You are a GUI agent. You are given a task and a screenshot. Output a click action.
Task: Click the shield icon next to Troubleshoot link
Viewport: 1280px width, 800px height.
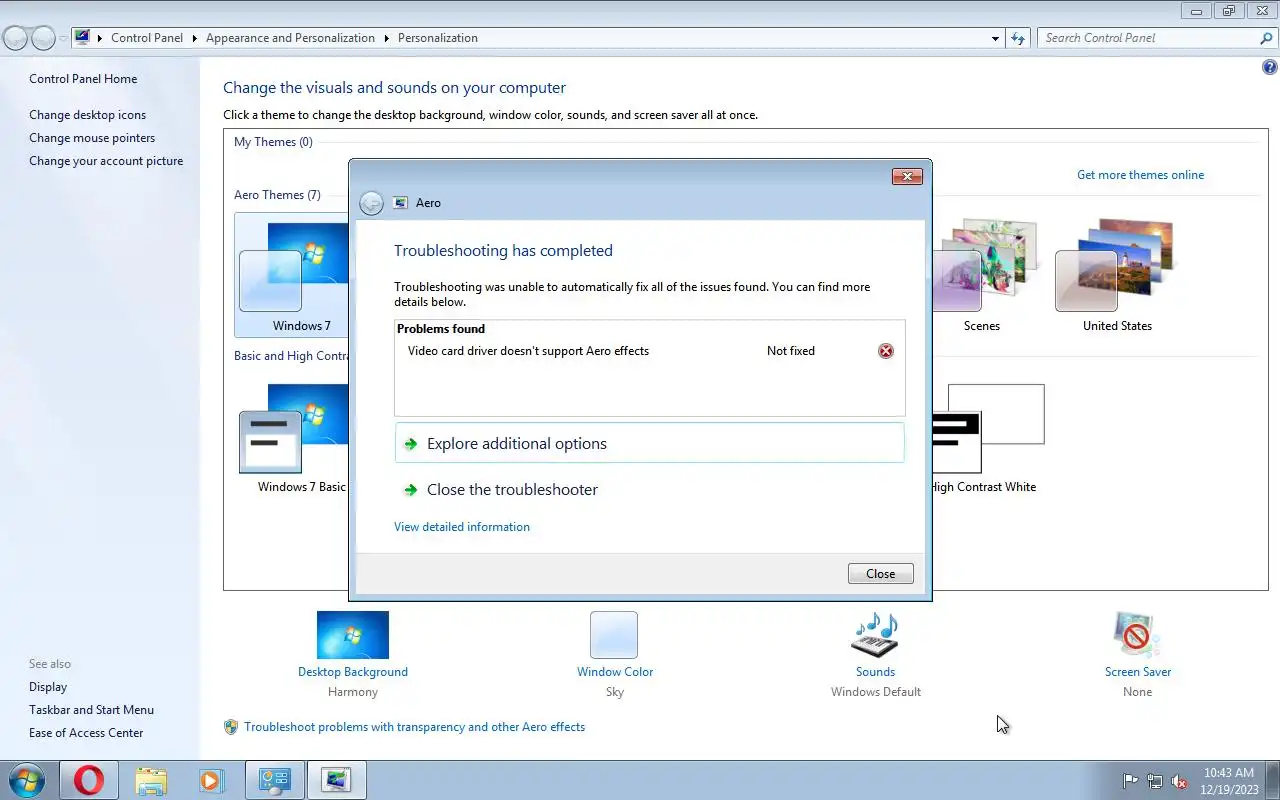tap(231, 727)
